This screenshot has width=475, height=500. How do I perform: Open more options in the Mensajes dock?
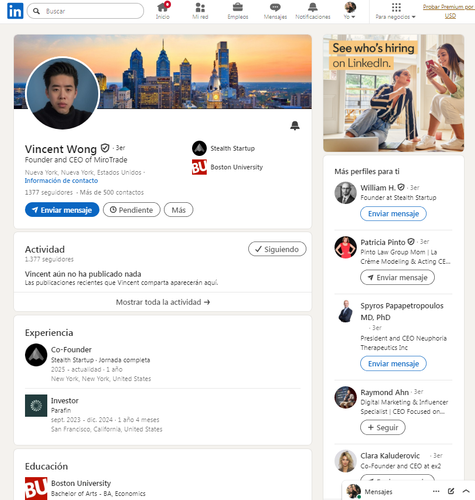[x=436, y=491]
